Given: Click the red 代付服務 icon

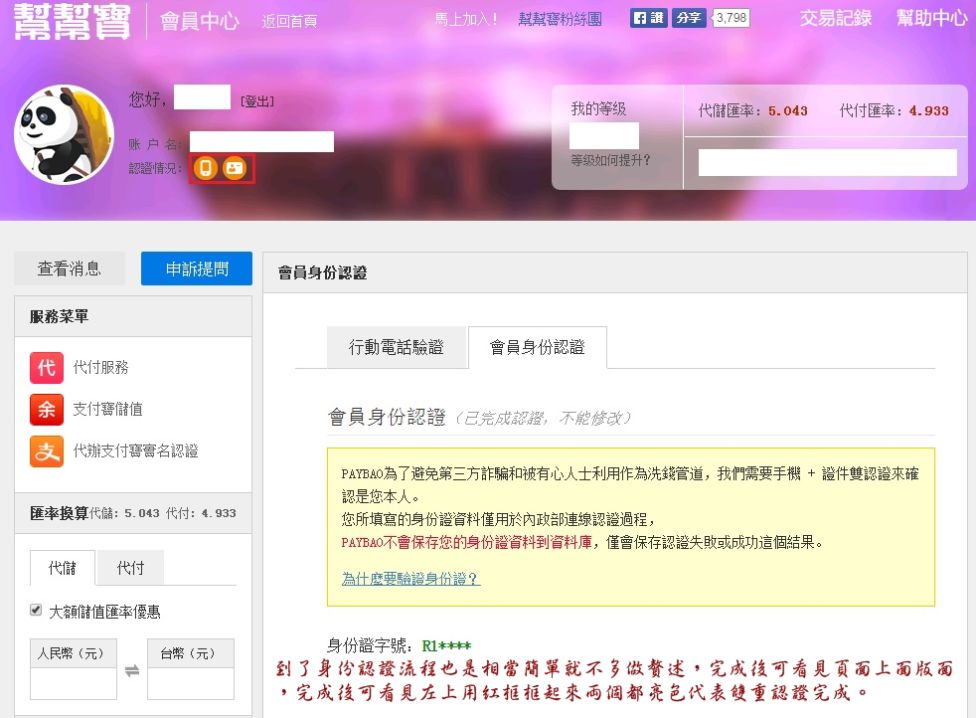Looking at the screenshot, I should coord(46,367).
